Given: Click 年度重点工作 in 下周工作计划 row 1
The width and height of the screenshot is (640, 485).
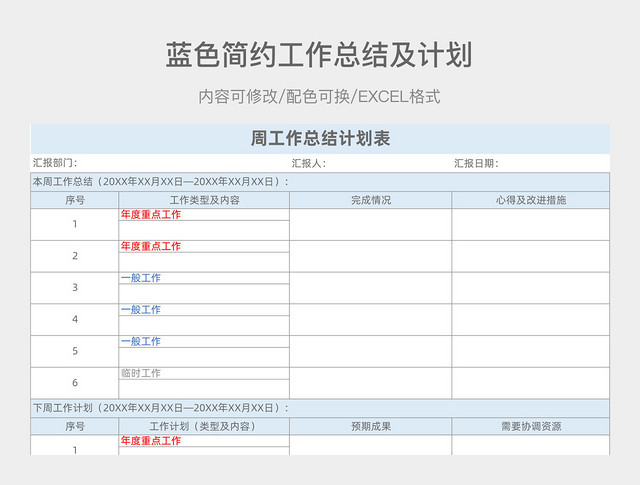Looking at the screenshot, I should click(151, 441).
